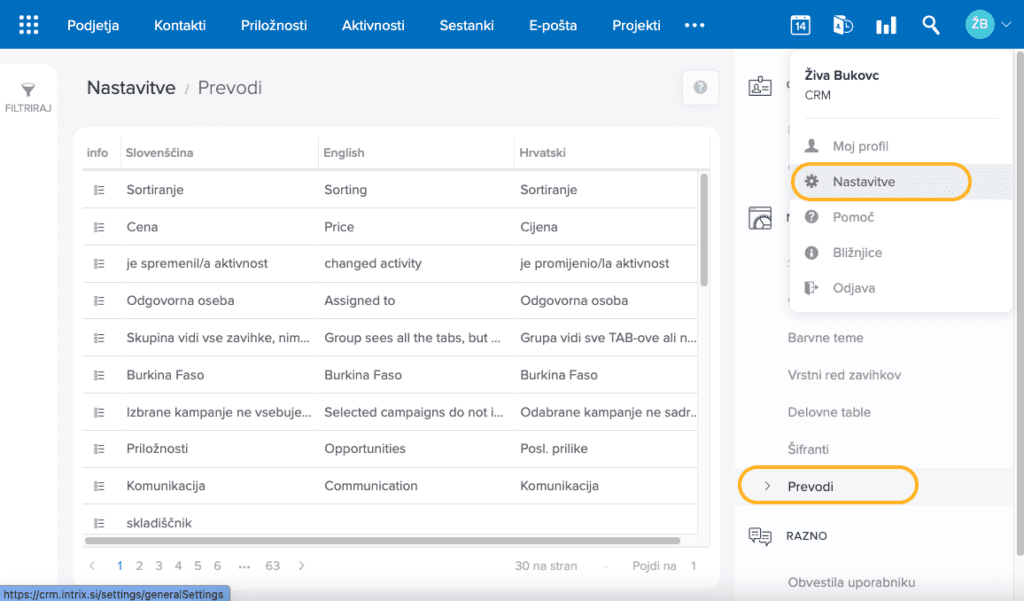This screenshot has width=1024, height=601.
Task: Click the help question mark button
Action: click(700, 88)
